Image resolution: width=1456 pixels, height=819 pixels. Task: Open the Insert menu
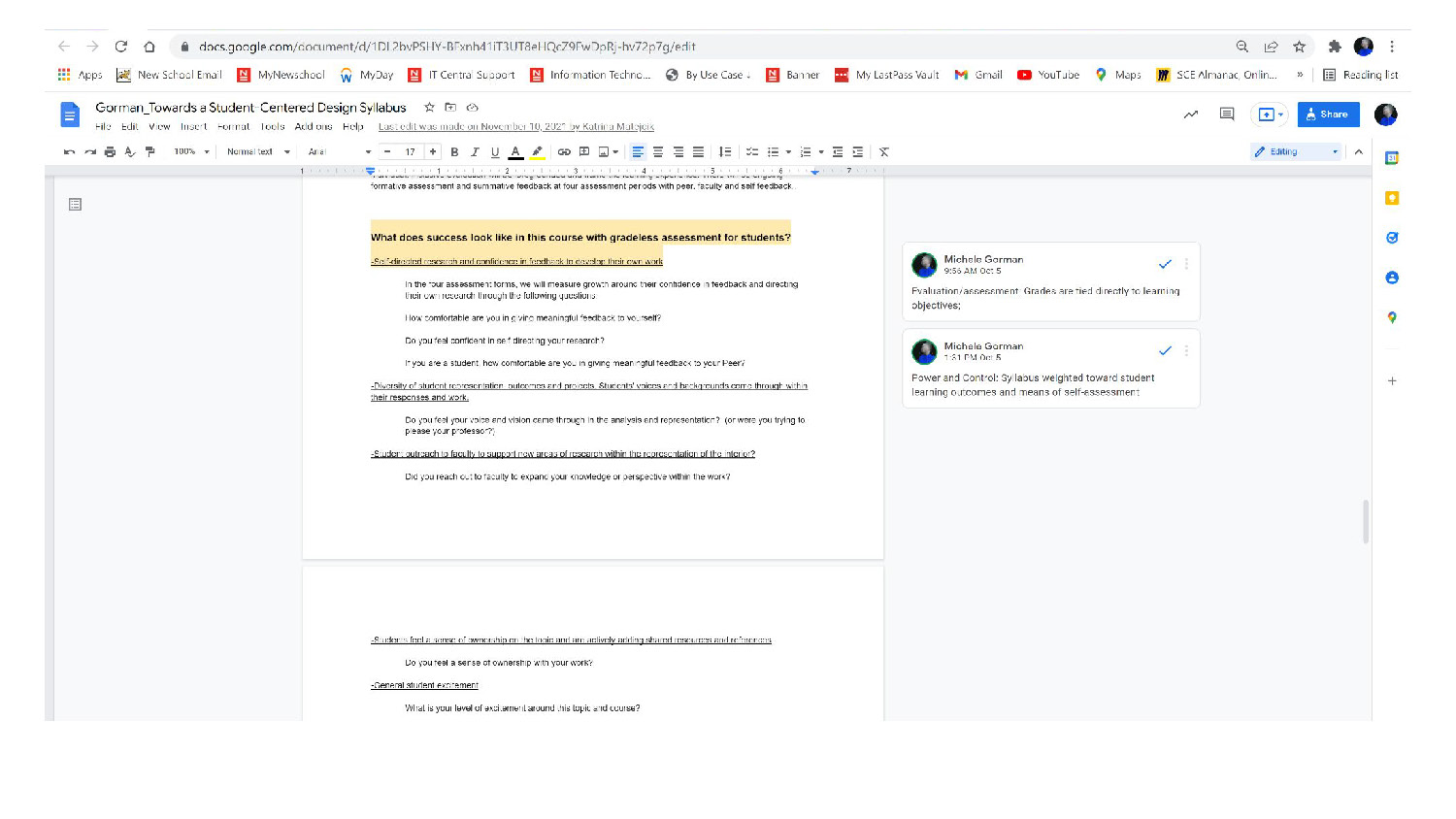(x=193, y=127)
